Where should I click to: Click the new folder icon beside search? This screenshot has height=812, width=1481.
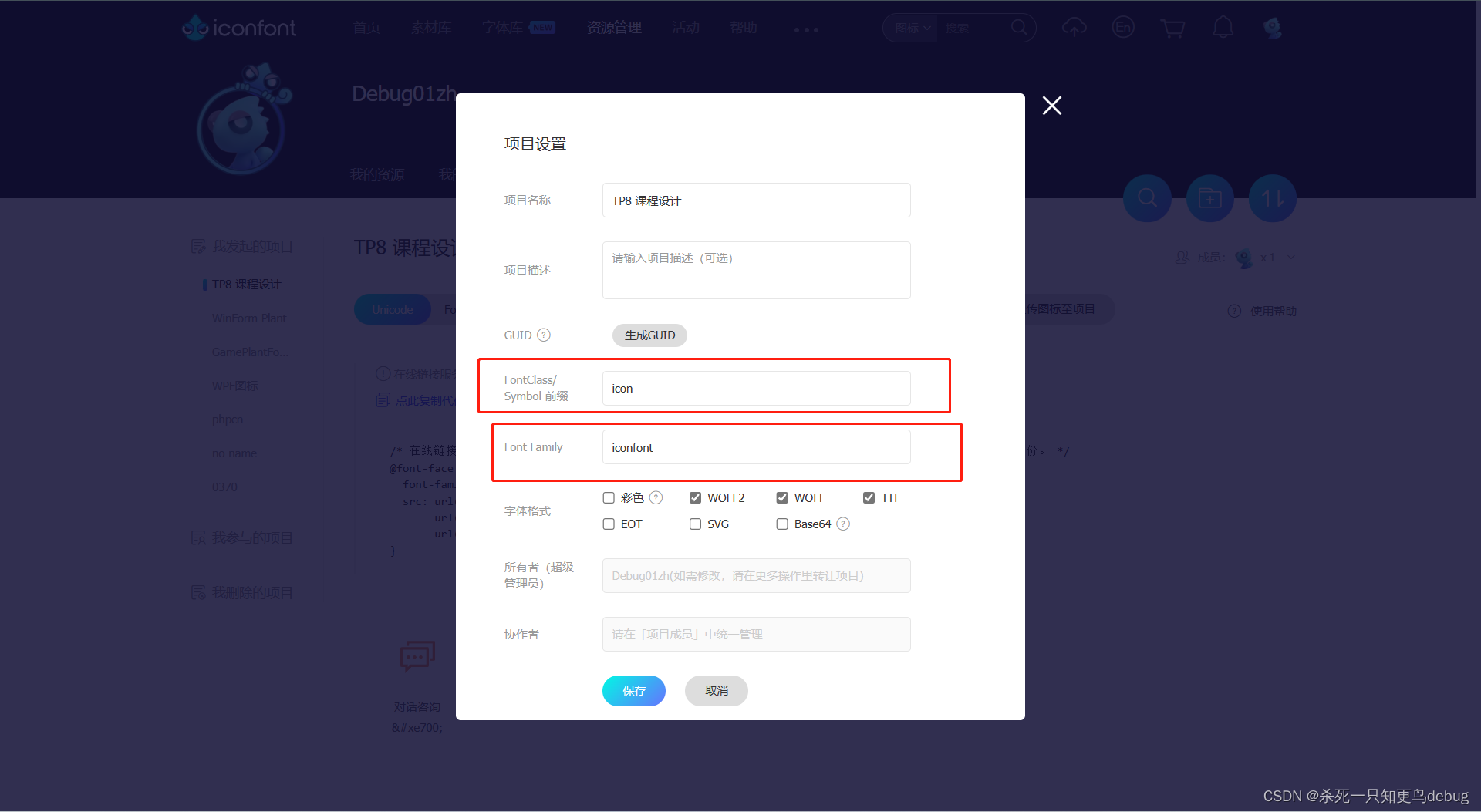coord(1209,198)
